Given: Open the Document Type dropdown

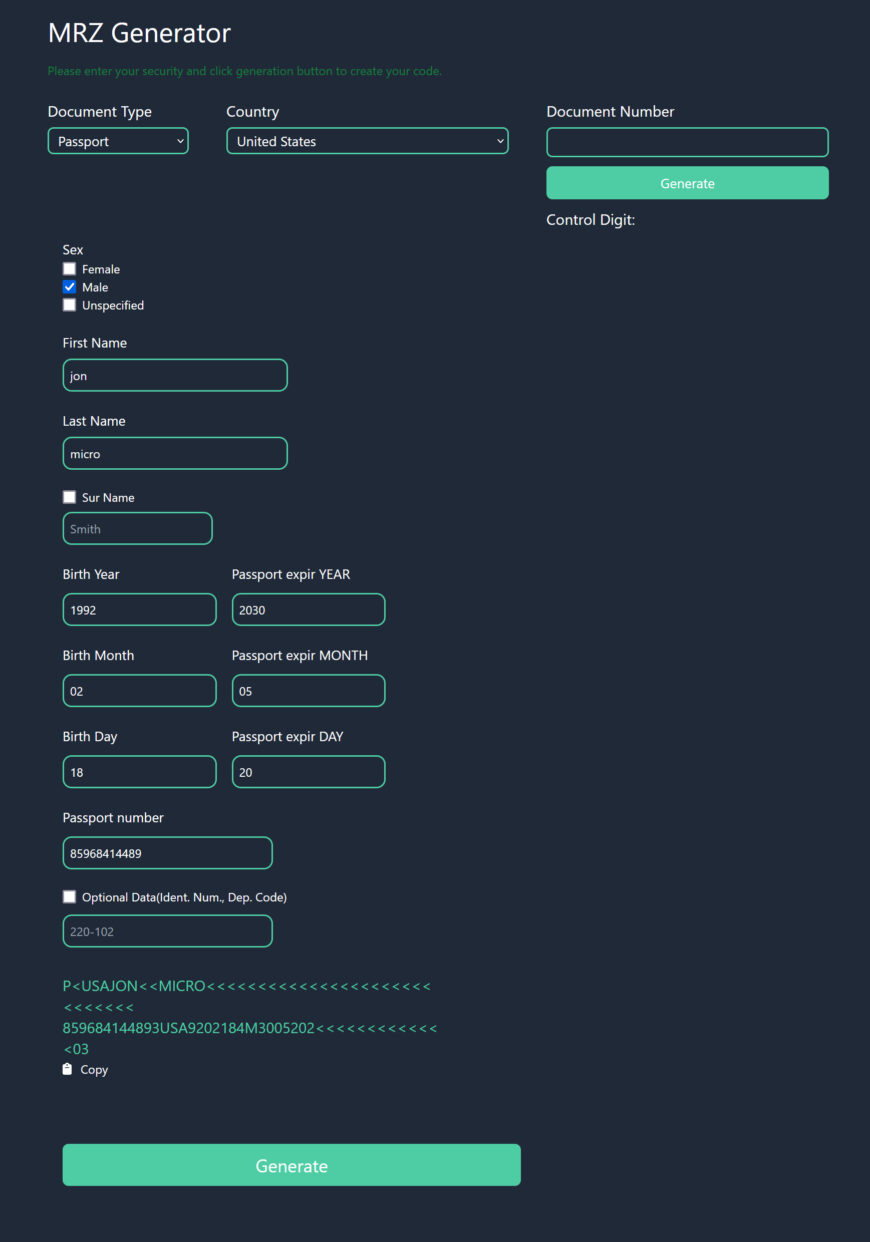Looking at the screenshot, I should [118, 141].
